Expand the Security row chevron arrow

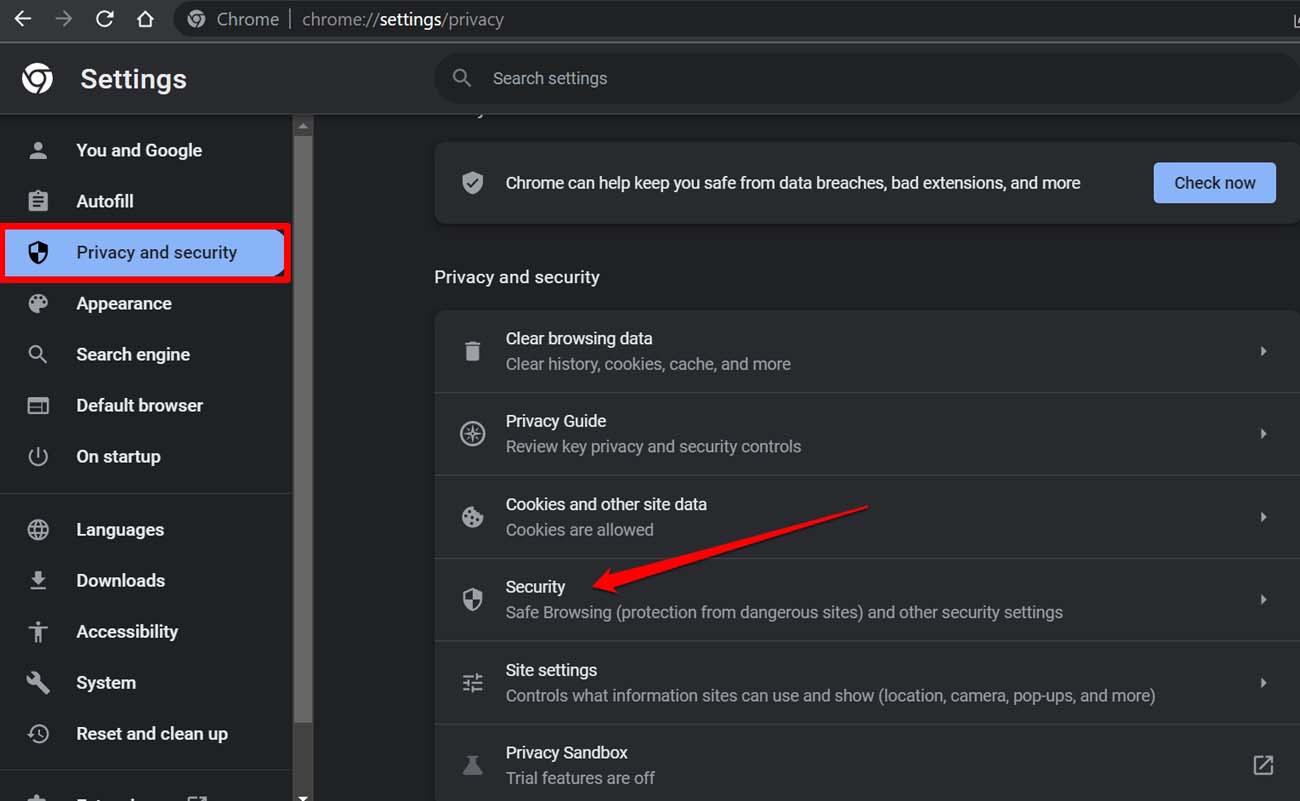[1263, 599]
